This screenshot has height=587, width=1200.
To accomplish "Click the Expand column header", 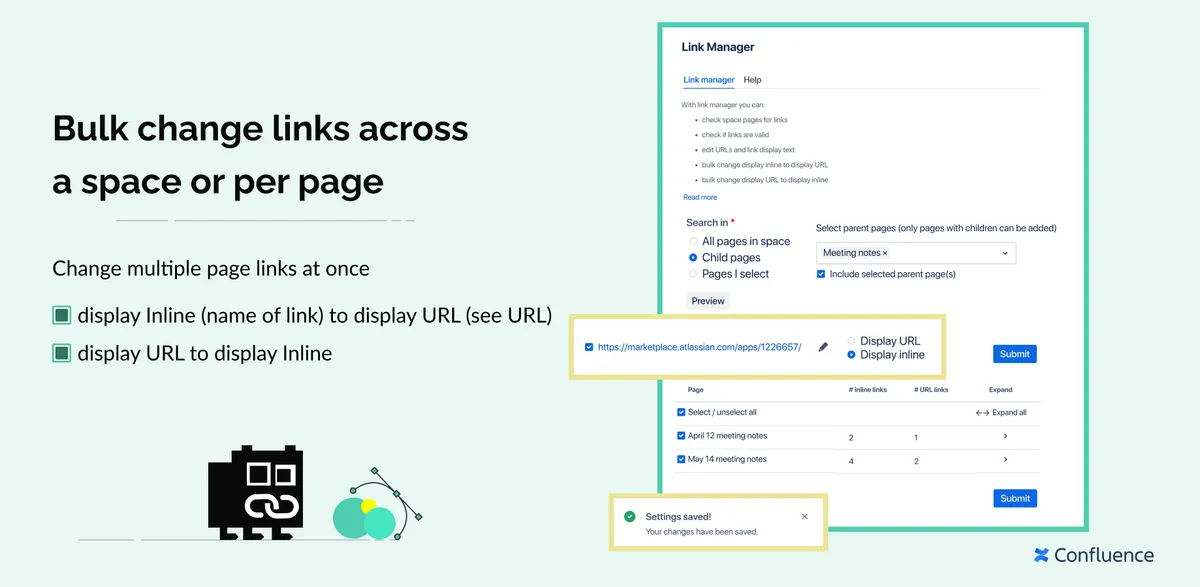I will coord(1001,390).
